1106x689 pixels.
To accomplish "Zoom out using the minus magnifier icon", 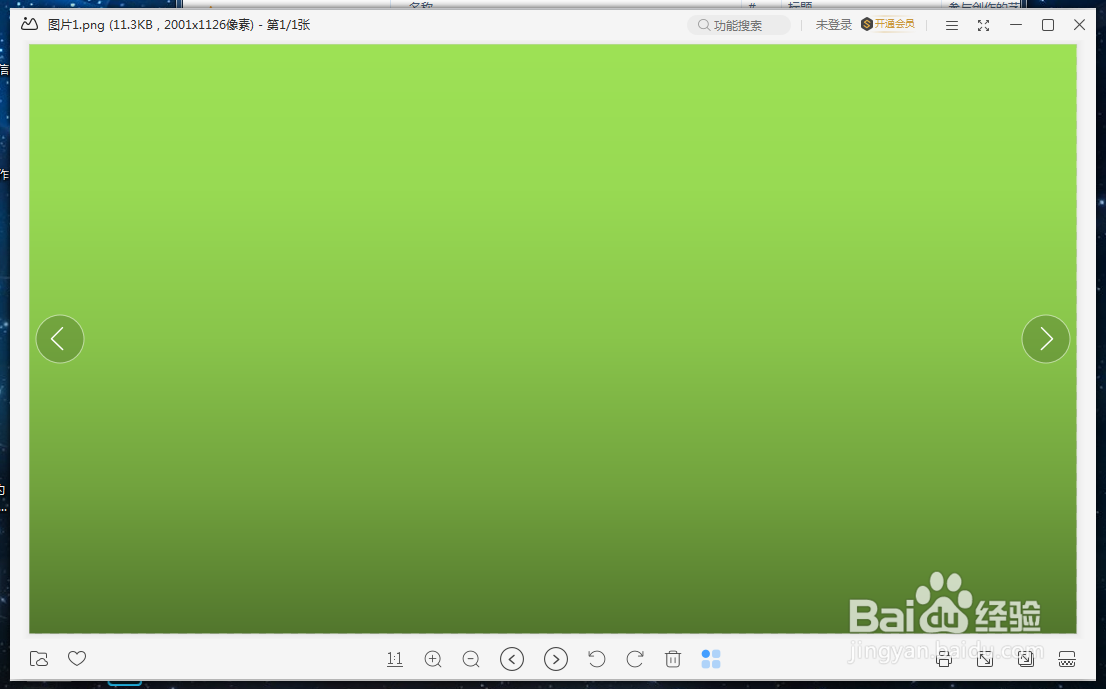I will pyautogui.click(x=471, y=659).
